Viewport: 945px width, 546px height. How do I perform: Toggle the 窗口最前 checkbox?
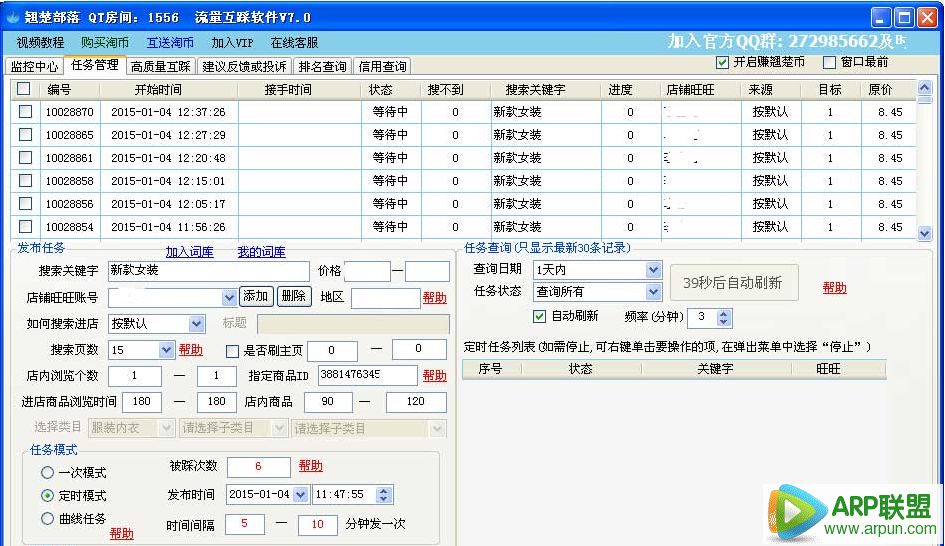click(829, 62)
